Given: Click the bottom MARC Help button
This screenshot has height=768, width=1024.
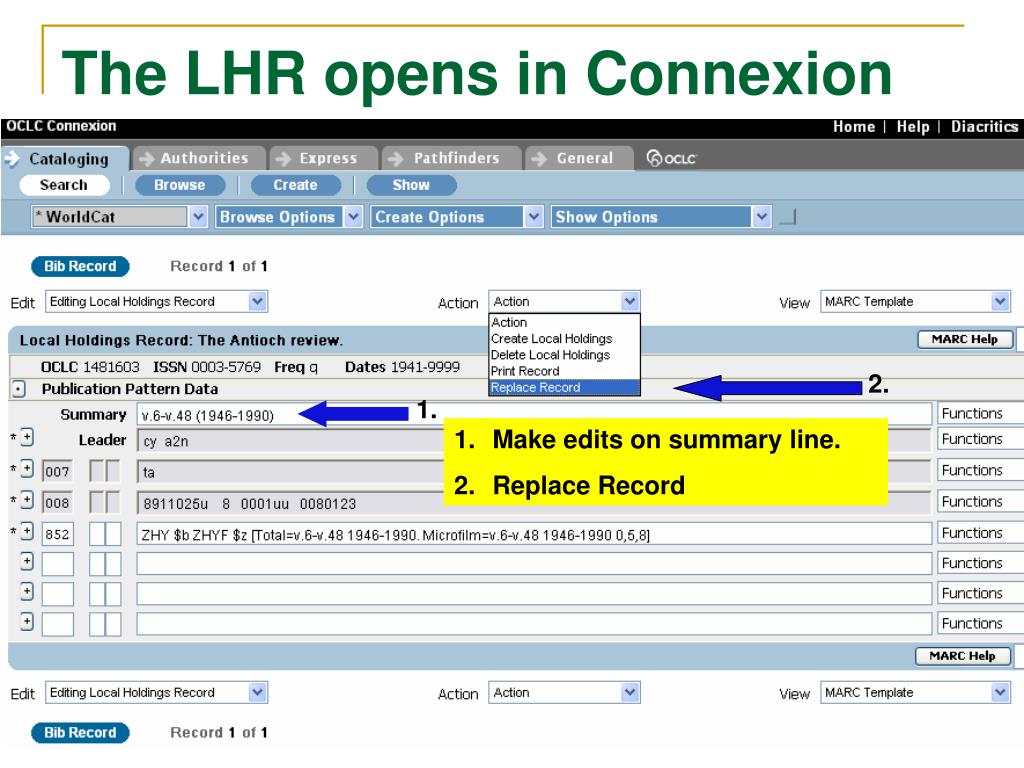Looking at the screenshot, I should click(x=962, y=656).
